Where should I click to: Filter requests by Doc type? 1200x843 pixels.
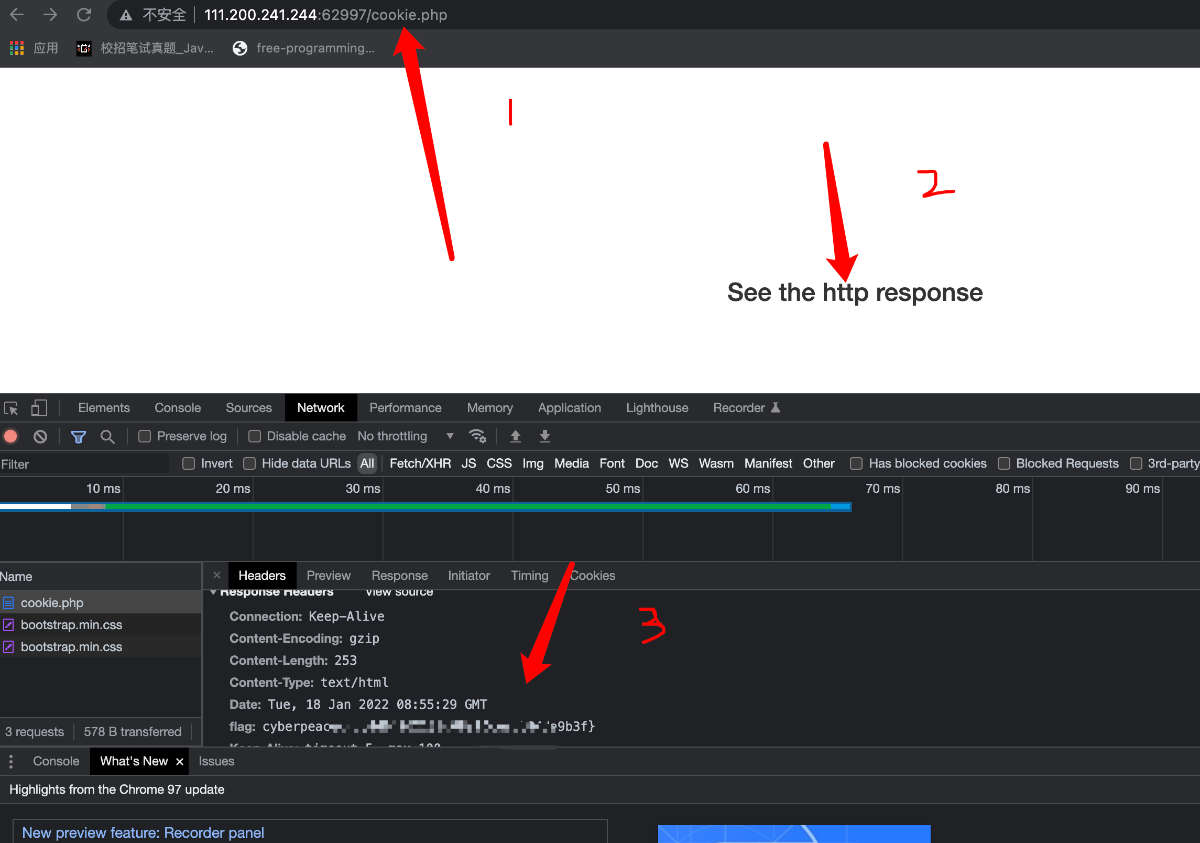(647, 463)
